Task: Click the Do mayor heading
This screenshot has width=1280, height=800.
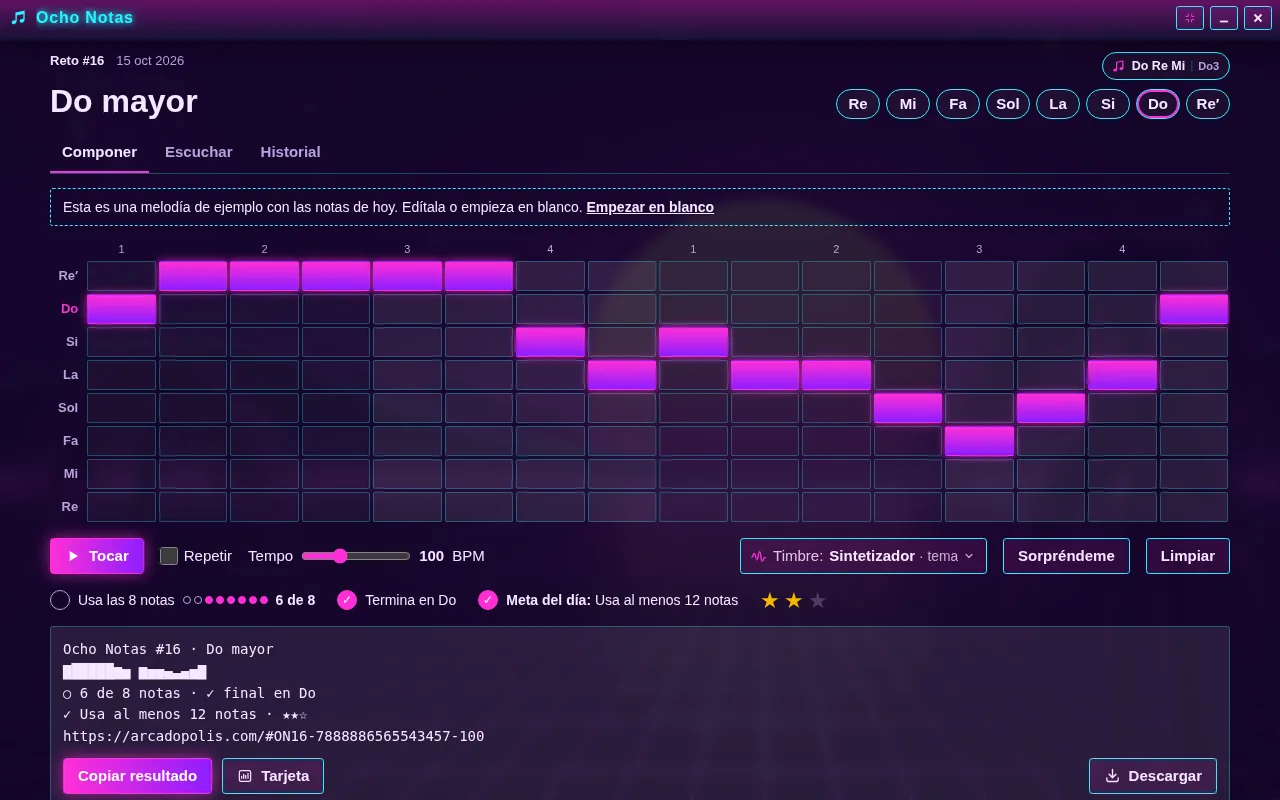Action: [x=124, y=102]
